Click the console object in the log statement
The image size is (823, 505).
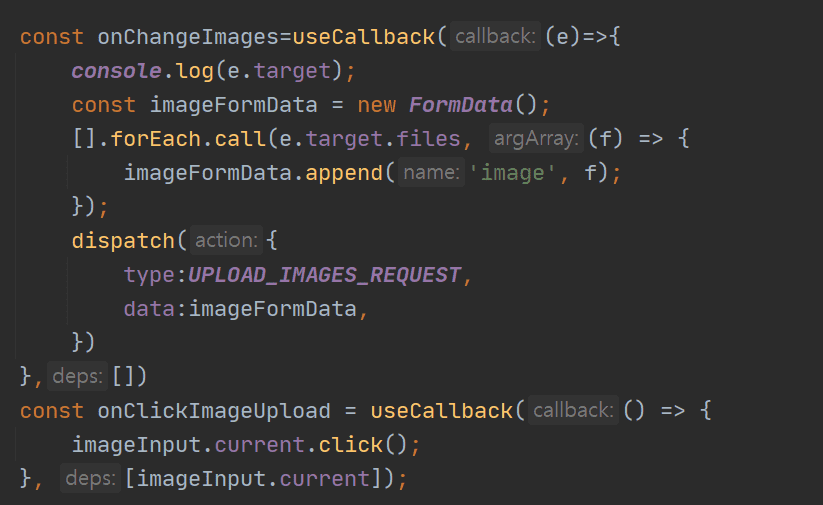coord(110,71)
